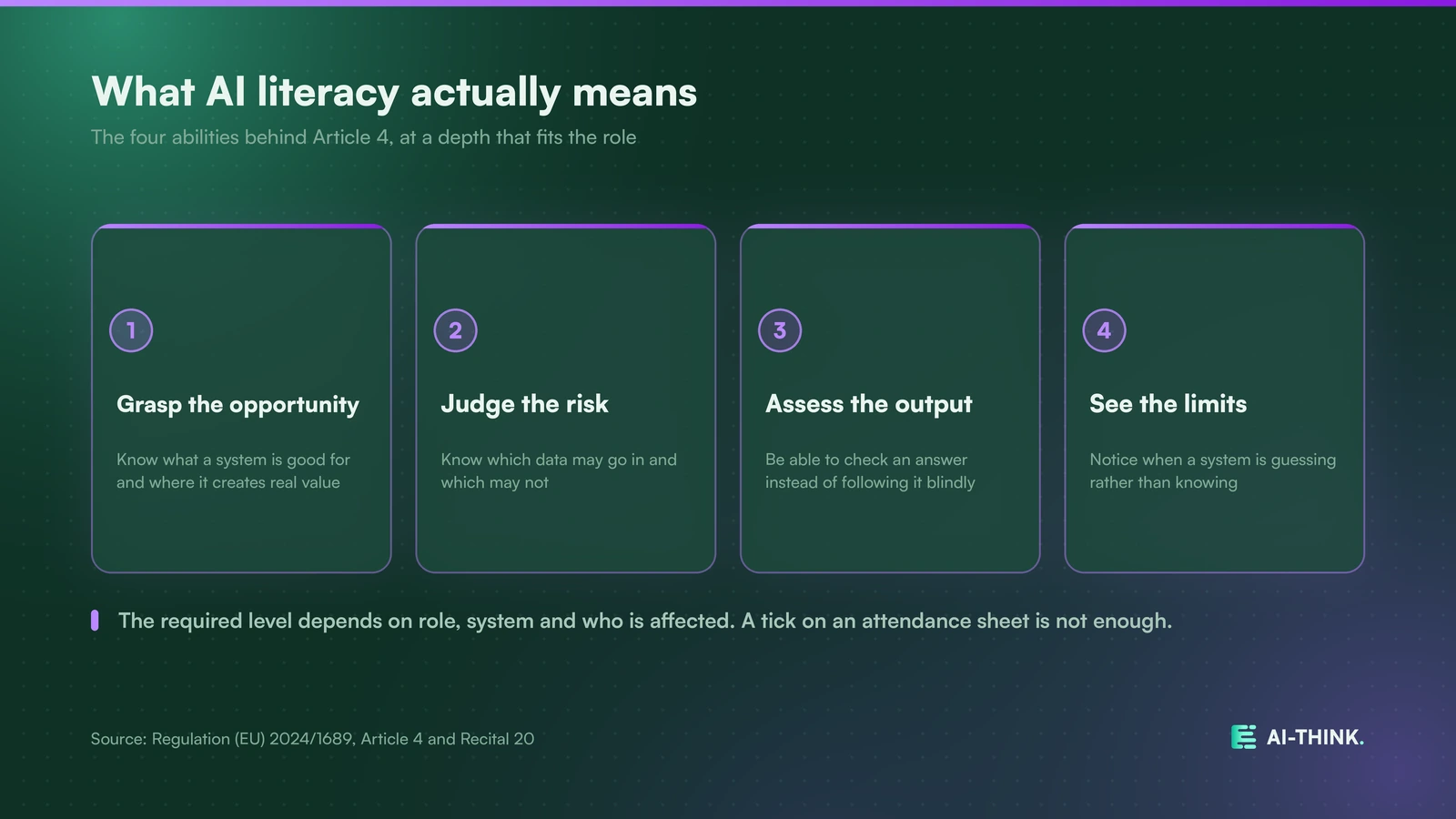The height and width of the screenshot is (819, 1456).
Task: Click the number 2 circle badge
Action: (x=456, y=330)
